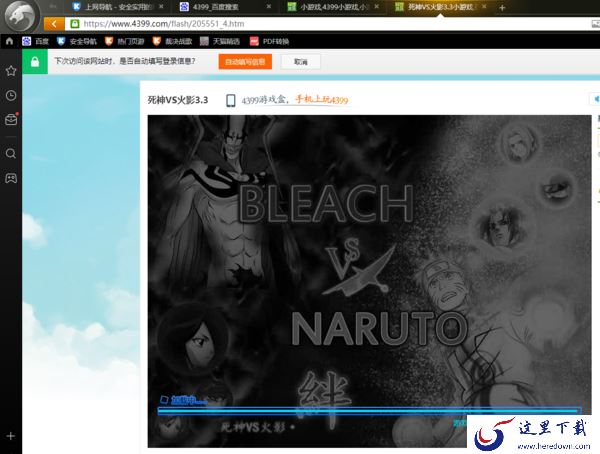The height and width of the screenshot is (454, 600).
Task: Open the 安全导航 bookmark
Action: (x=77, y=41)
